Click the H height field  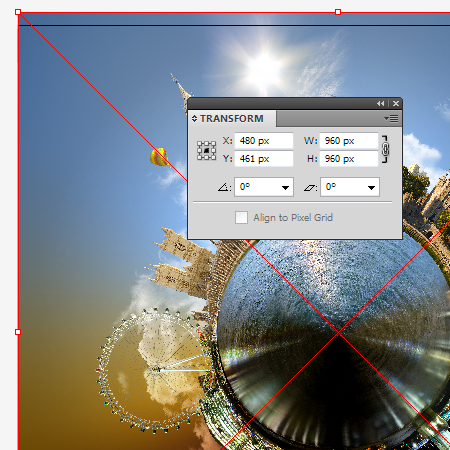pos(349,159)
